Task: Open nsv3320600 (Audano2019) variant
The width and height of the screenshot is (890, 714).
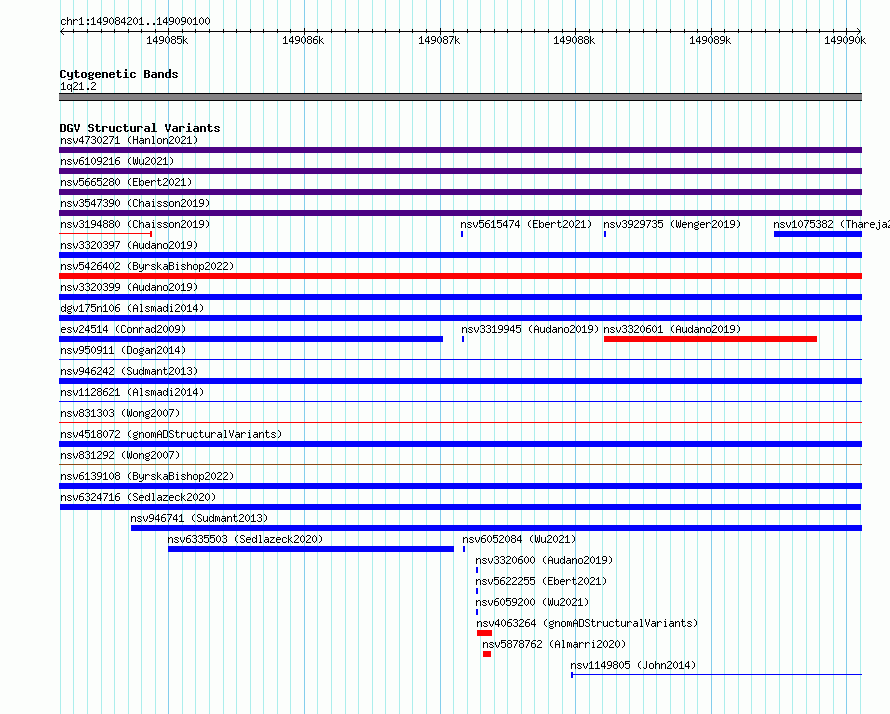Action: (544, 560)
